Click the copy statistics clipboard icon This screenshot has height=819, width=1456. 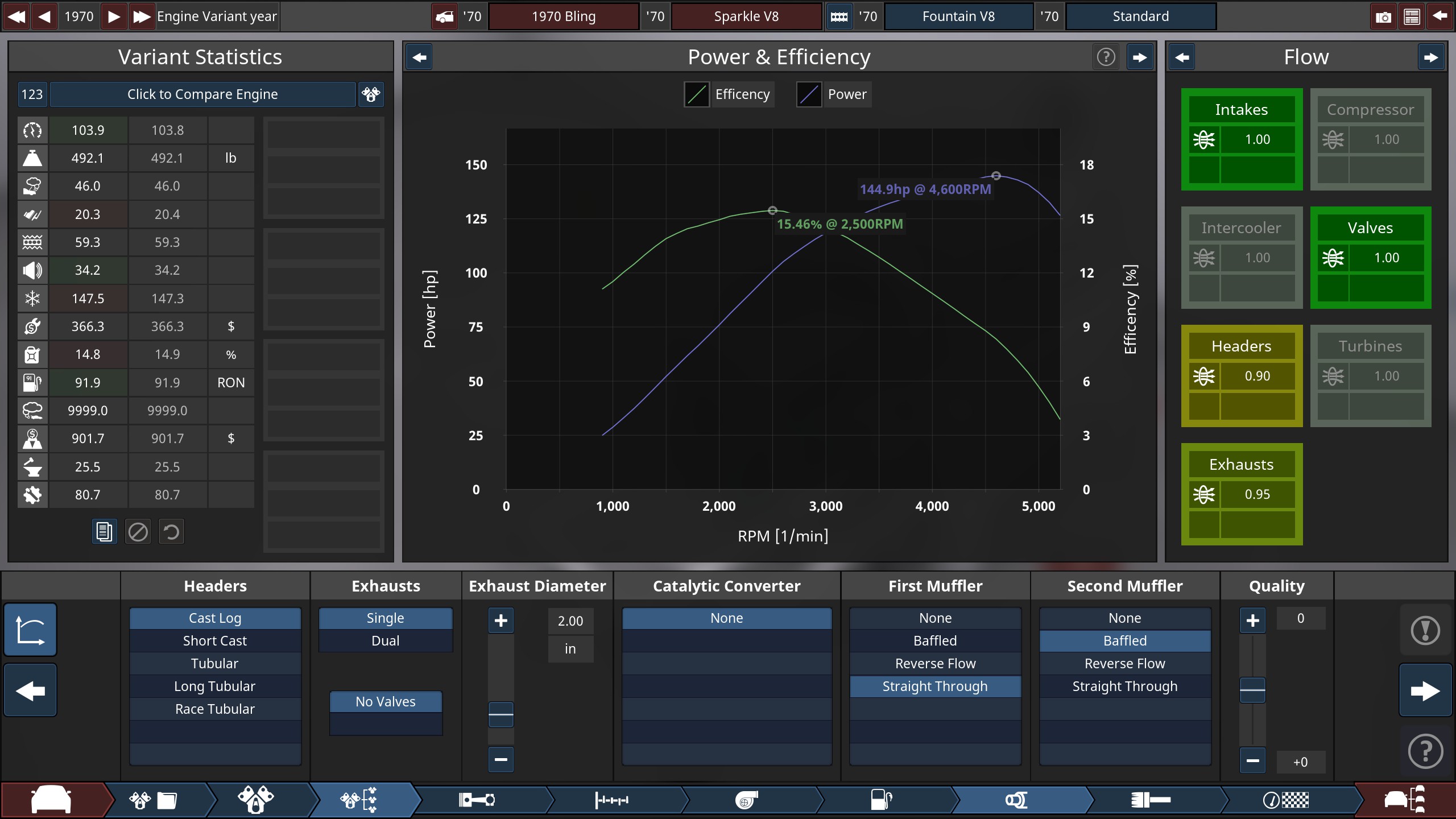[x=104, y=532]
